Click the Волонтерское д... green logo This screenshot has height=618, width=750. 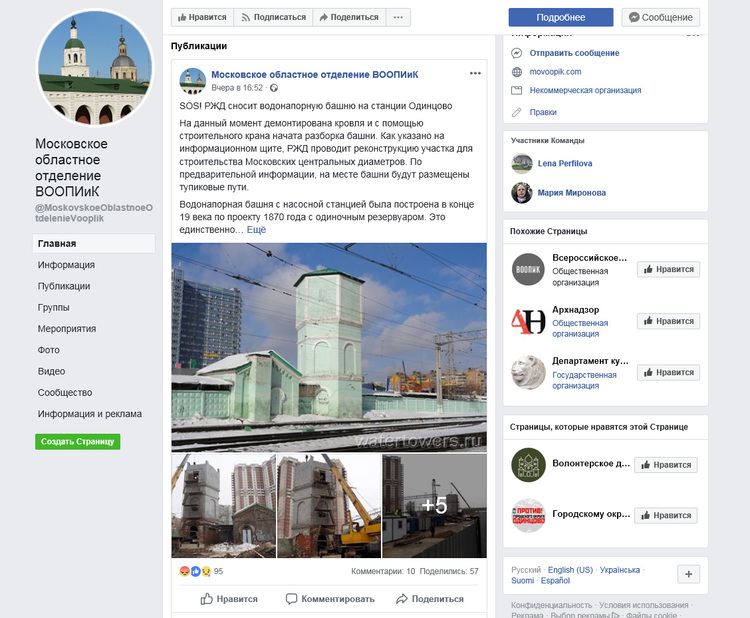(528, 464)
